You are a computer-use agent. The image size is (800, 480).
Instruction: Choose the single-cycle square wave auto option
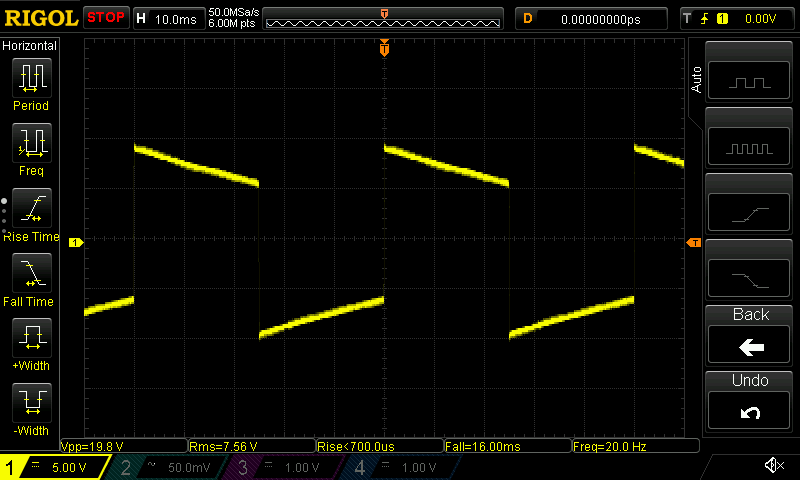pyautogui.click(x=749, y=81)
